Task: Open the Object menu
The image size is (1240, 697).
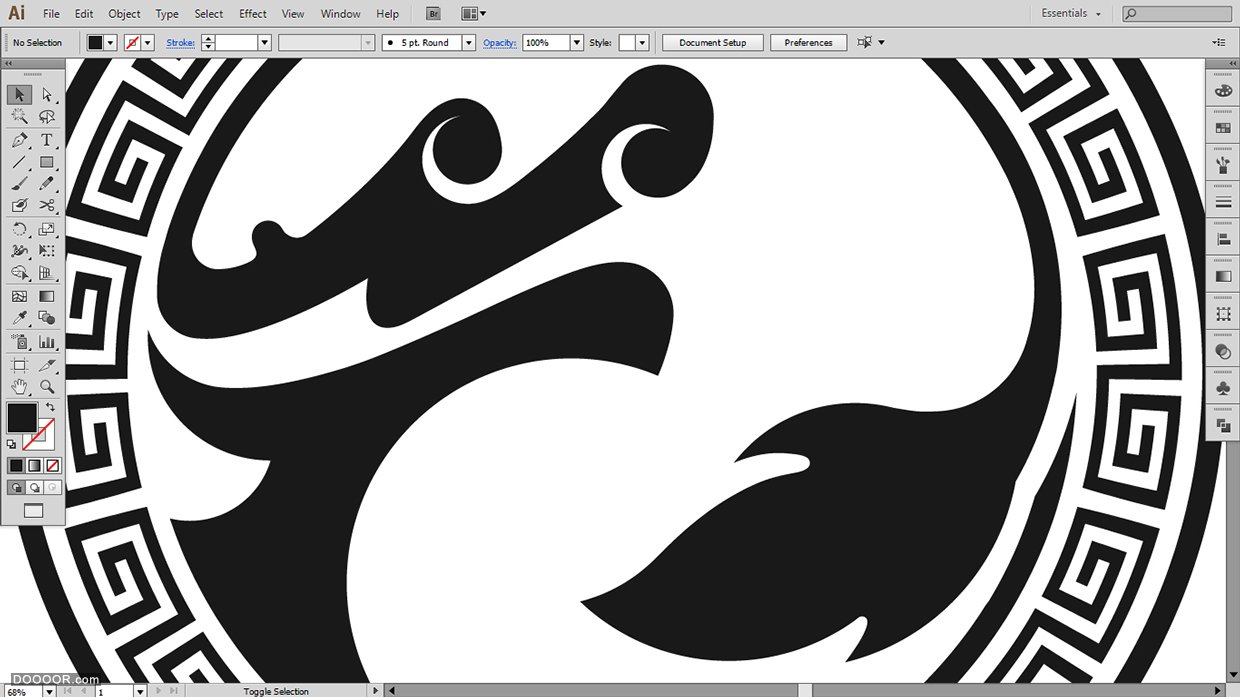Action: (x=124, y=14)
